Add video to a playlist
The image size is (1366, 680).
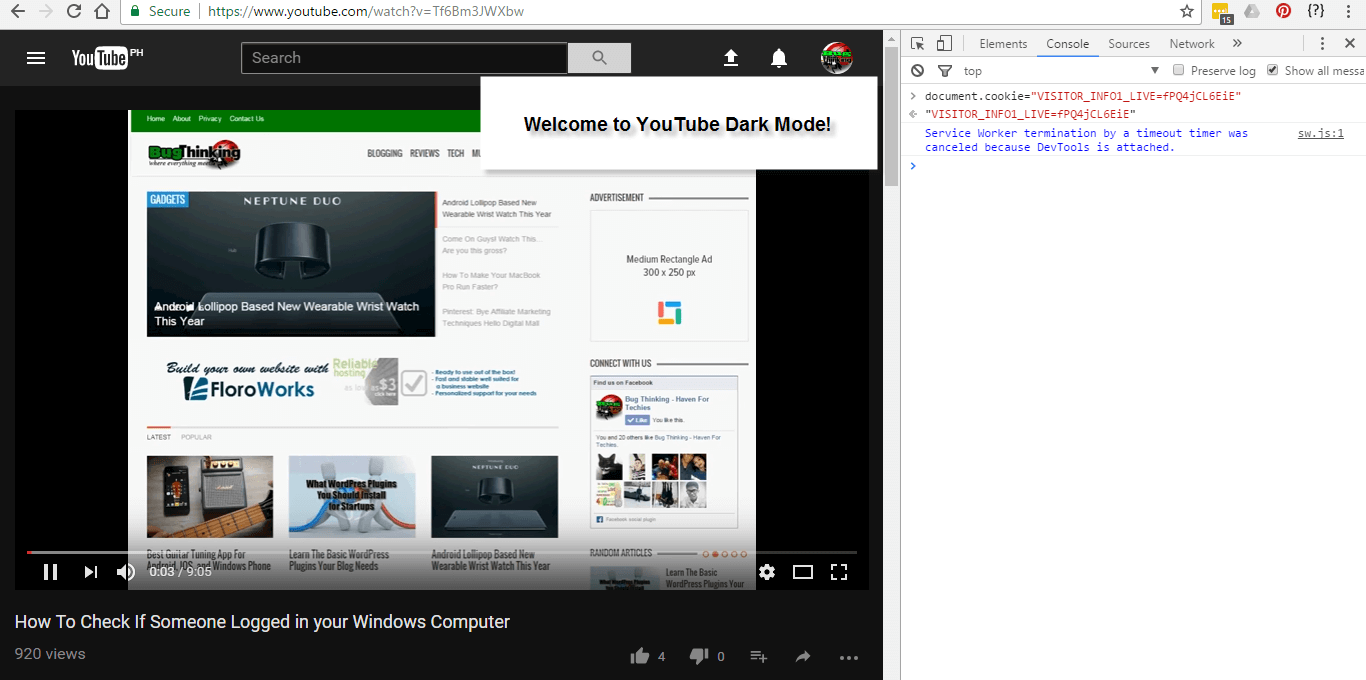(x=759, y=657)
